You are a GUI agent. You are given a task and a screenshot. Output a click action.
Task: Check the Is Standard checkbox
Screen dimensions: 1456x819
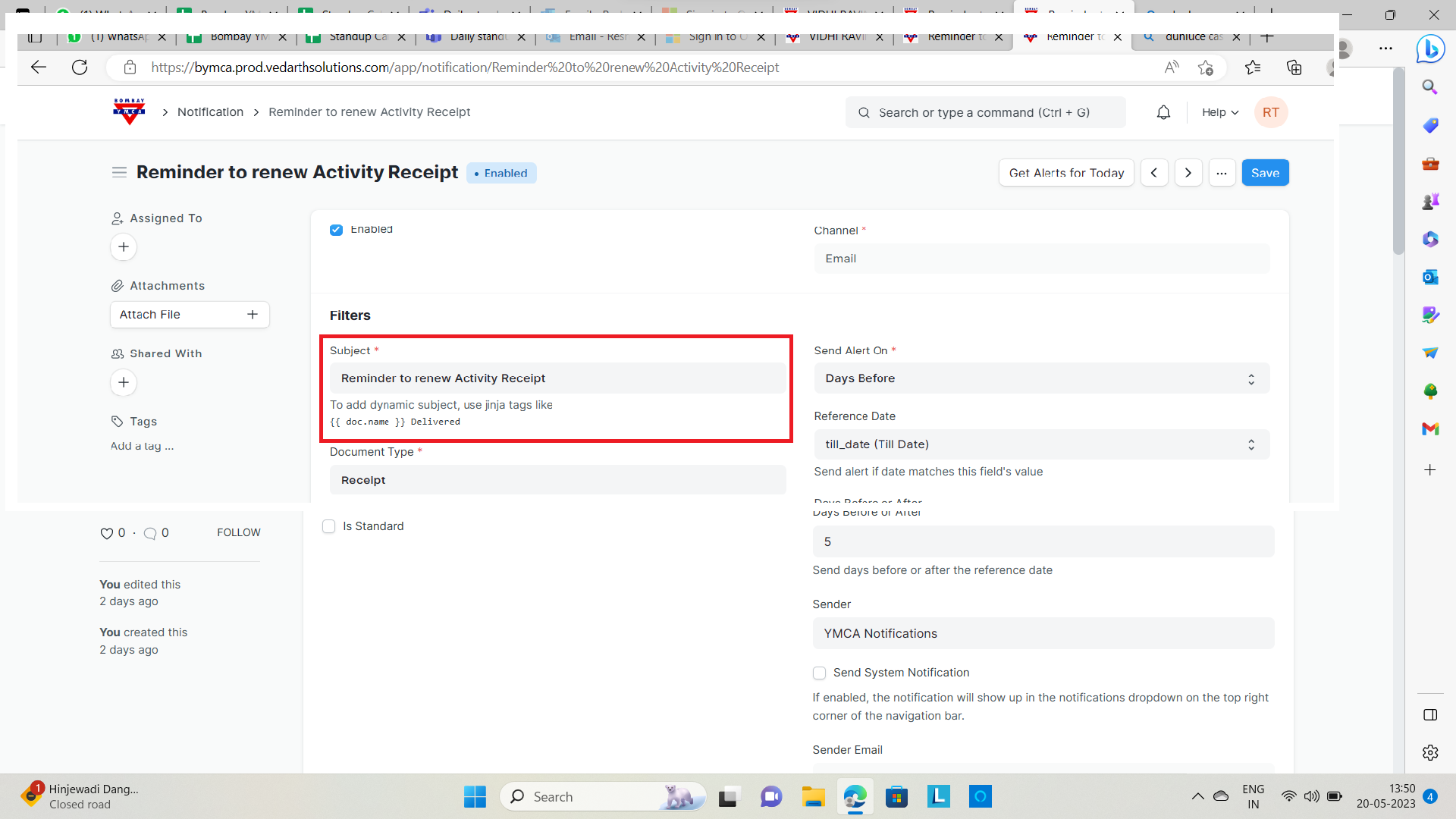(329, 526)
